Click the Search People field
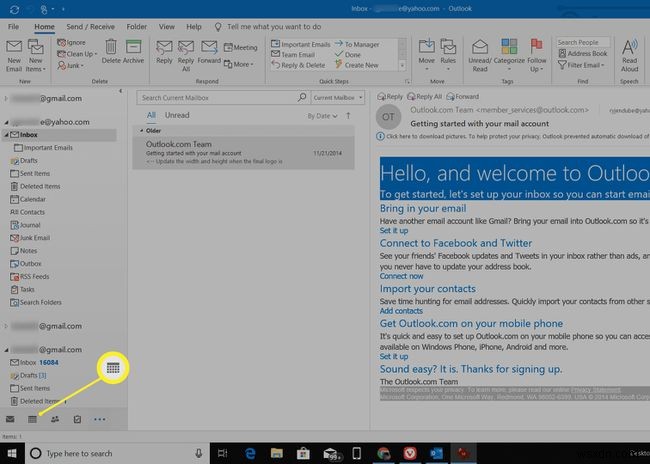650x464 pixels. pyautogui.click(x=583, y=42)
